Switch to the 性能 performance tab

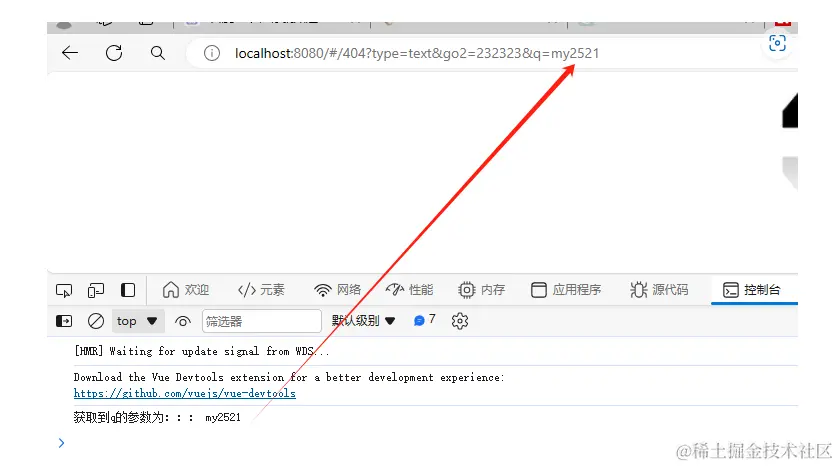click(x=409, y=290)
